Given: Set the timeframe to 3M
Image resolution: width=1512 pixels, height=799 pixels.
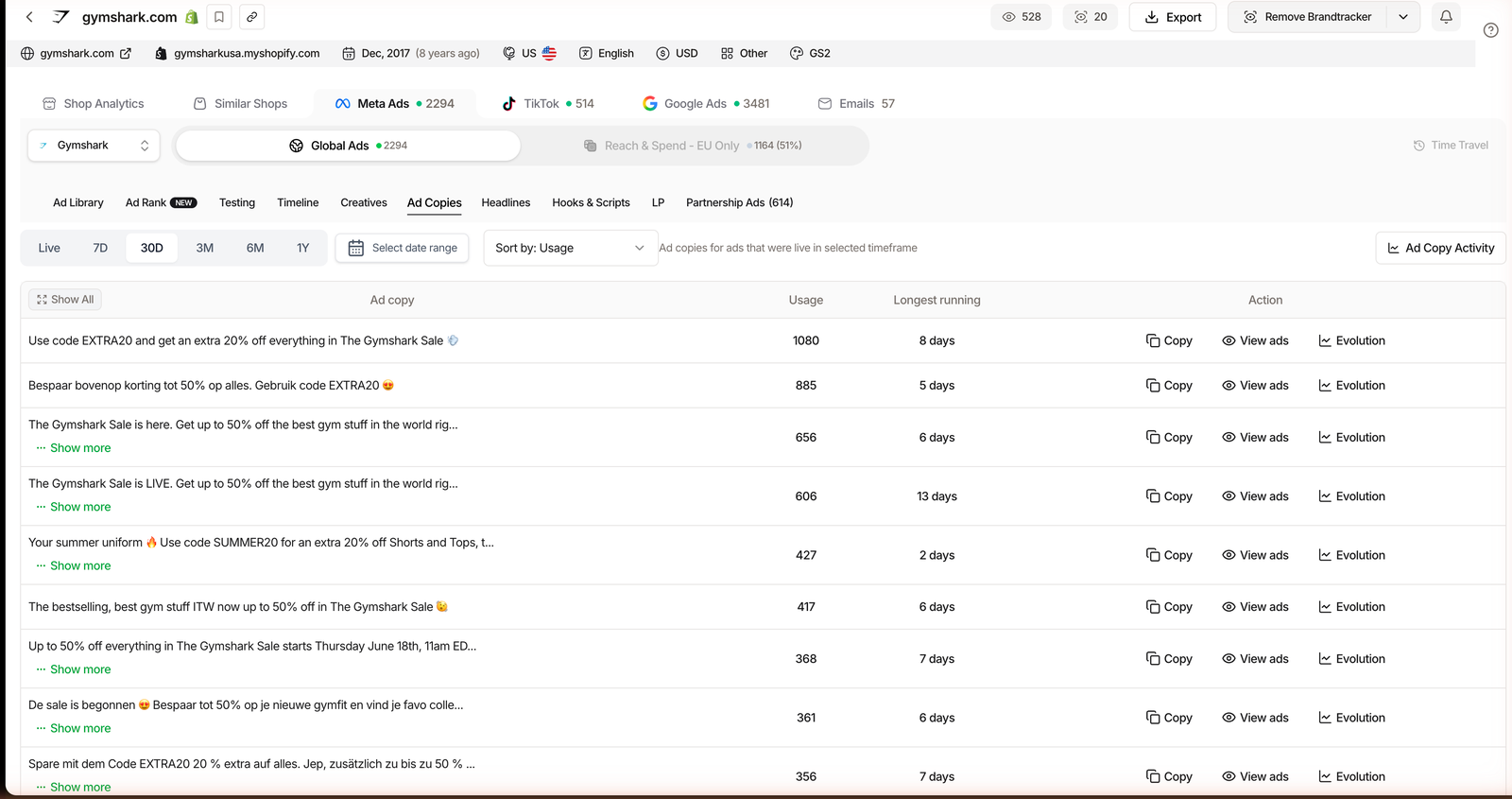Looking at the screenshot, I should coord(204,248).
